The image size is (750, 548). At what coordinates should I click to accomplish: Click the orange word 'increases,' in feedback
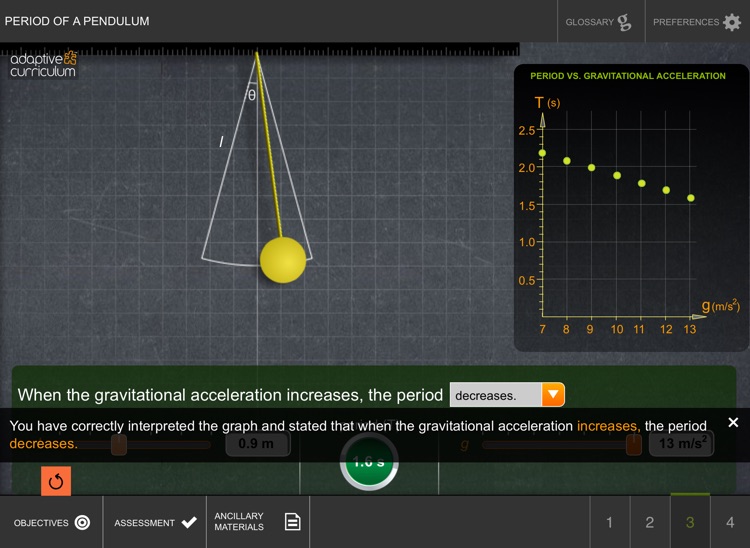click(608, 426)
